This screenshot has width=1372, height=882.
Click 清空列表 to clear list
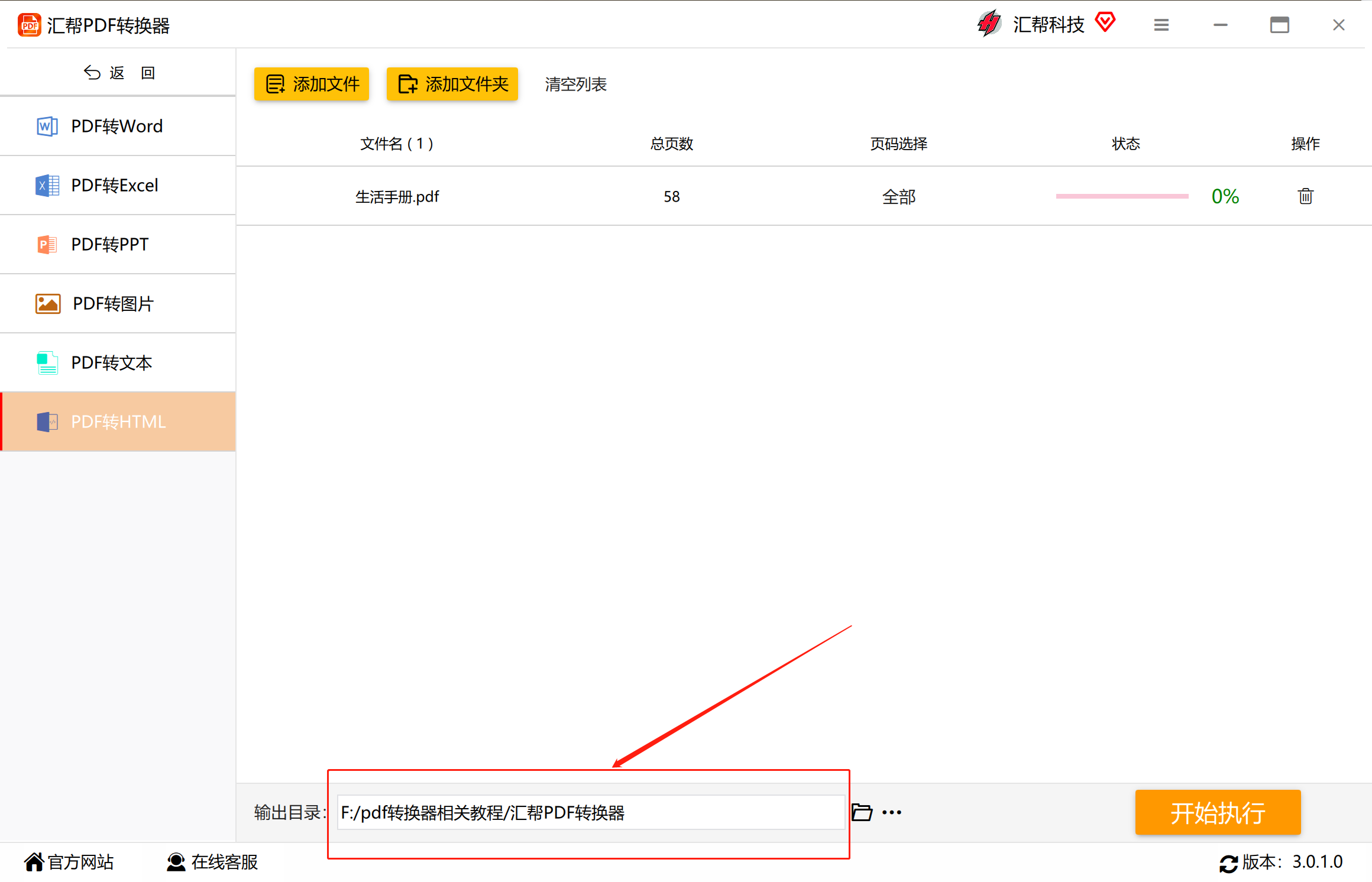tap(576, 85)
